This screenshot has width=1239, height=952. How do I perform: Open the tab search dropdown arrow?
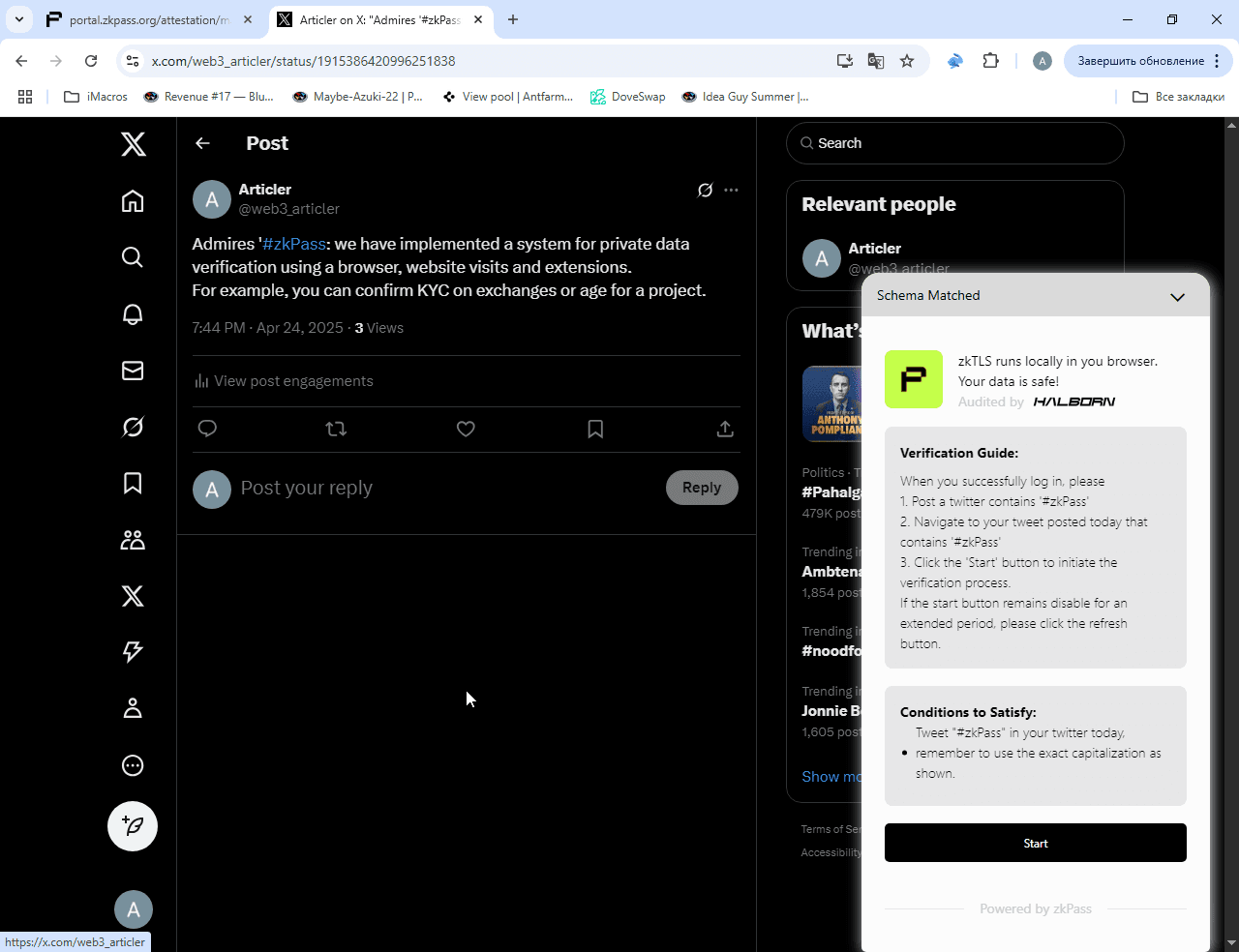click(x=18, y=19)
